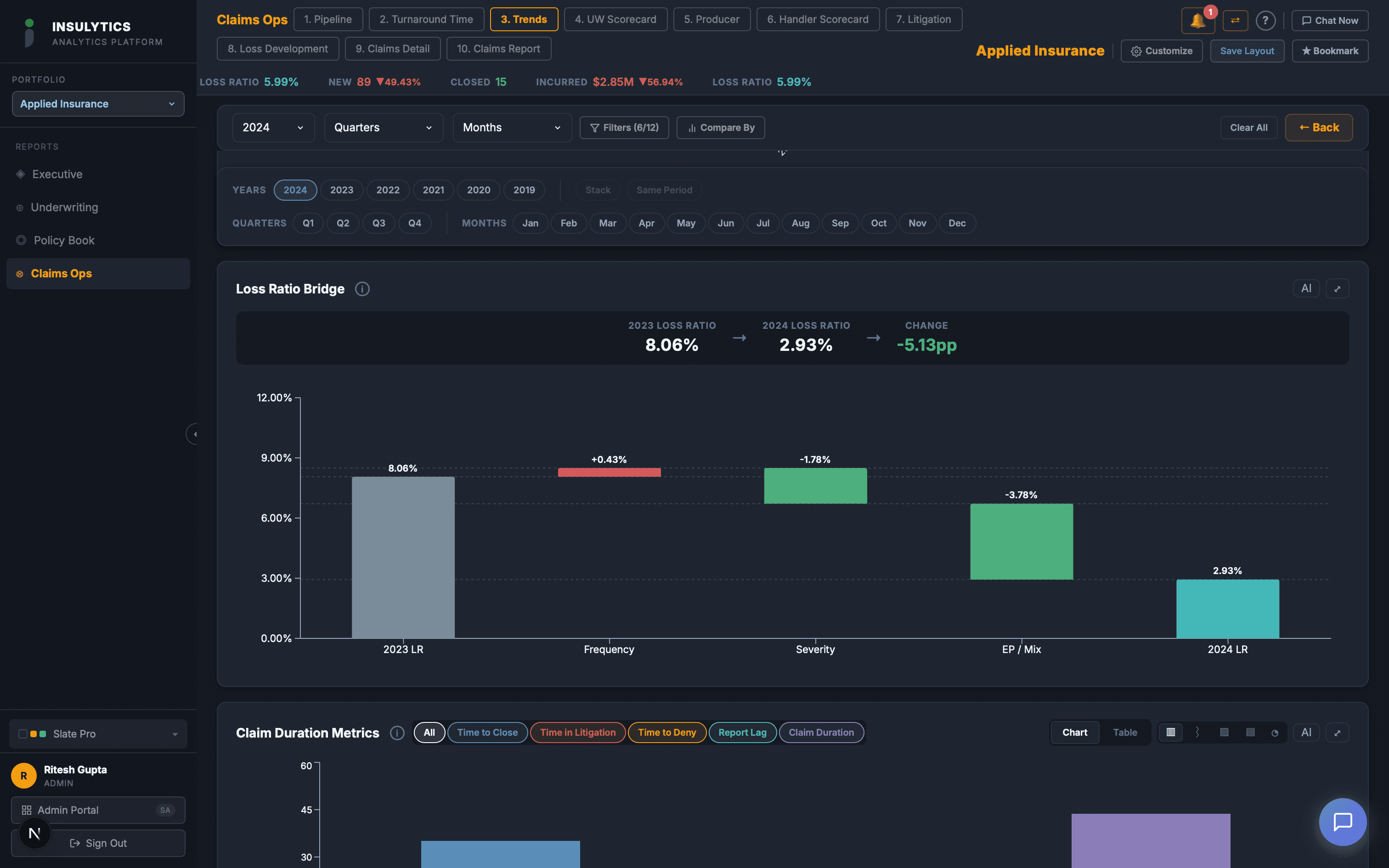Open the notifications bell

click(x=1197, y=21)
